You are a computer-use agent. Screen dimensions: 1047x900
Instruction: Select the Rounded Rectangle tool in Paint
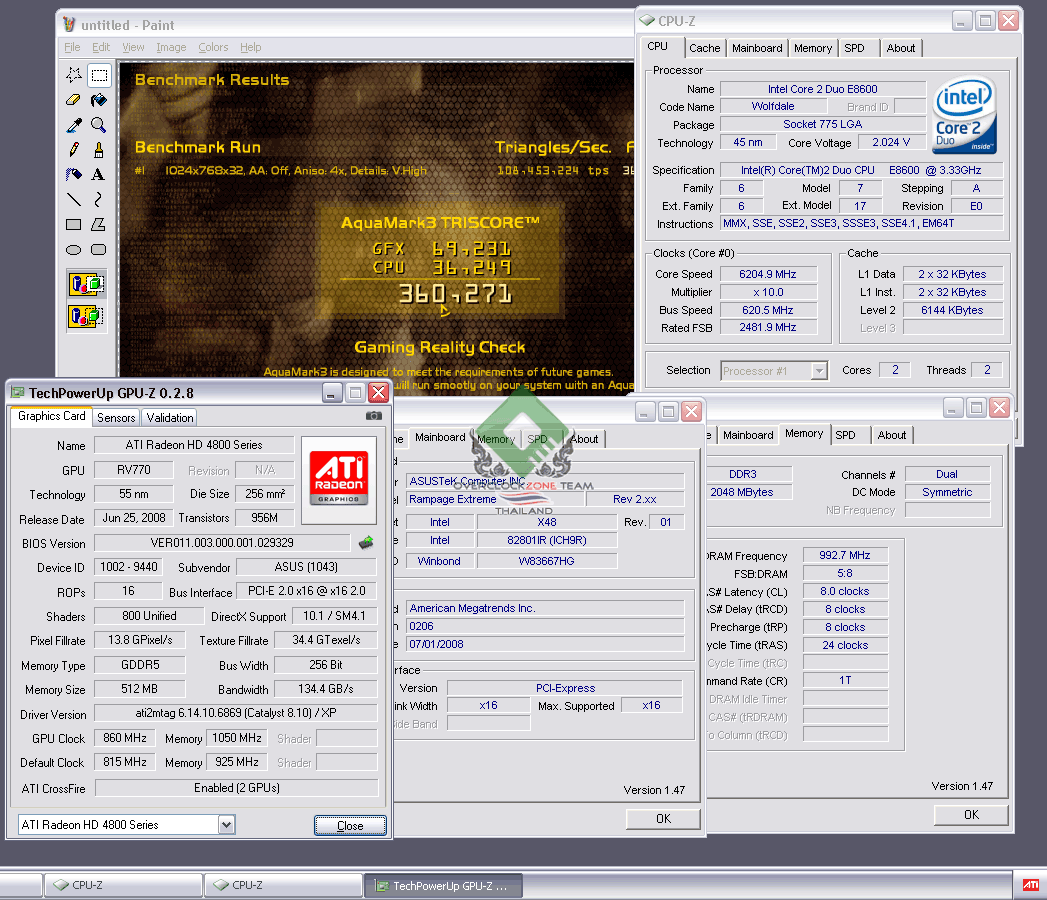[99, 250]
